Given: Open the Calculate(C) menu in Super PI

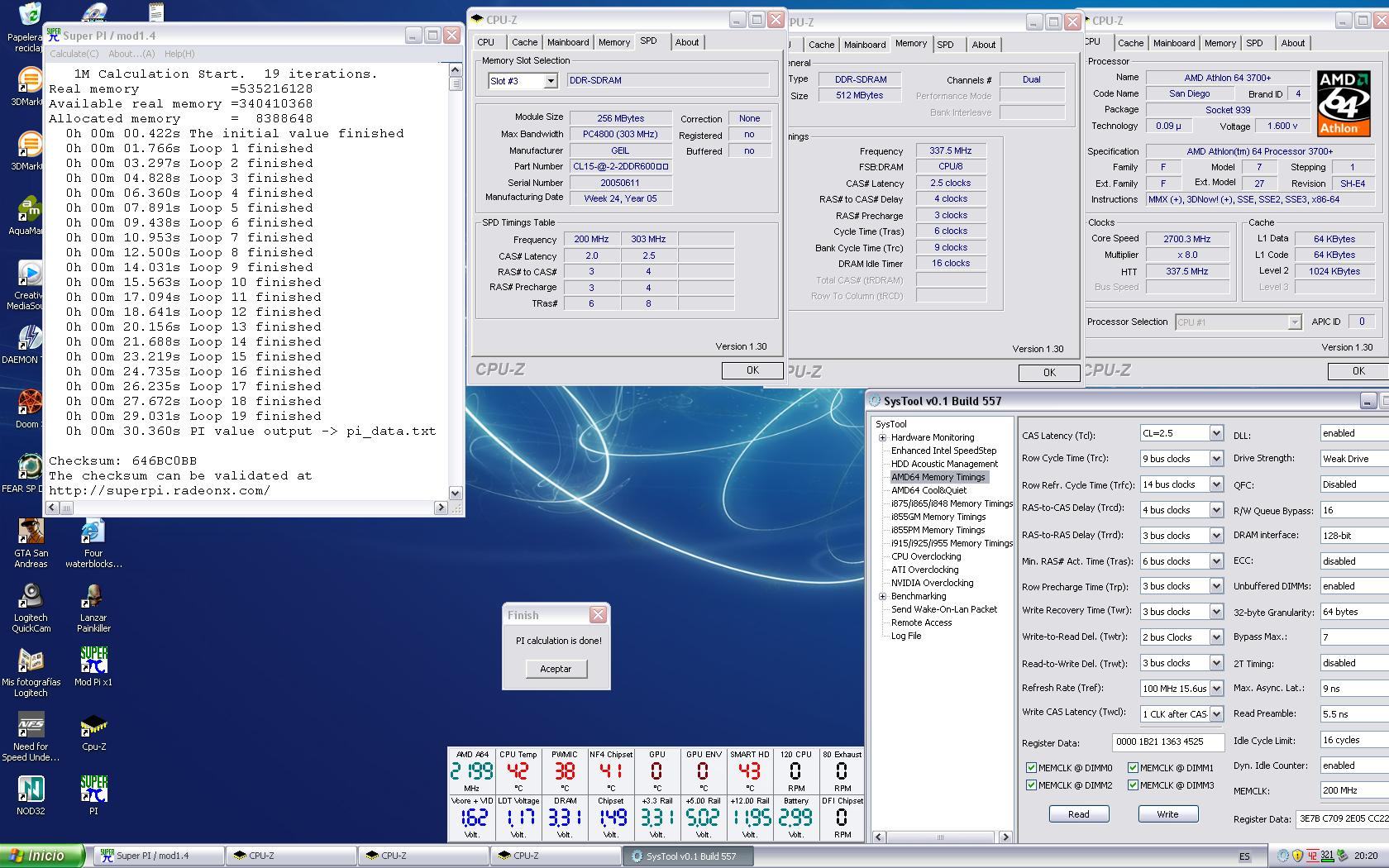Looking at the screenshot, I should [x=74, y=54].
